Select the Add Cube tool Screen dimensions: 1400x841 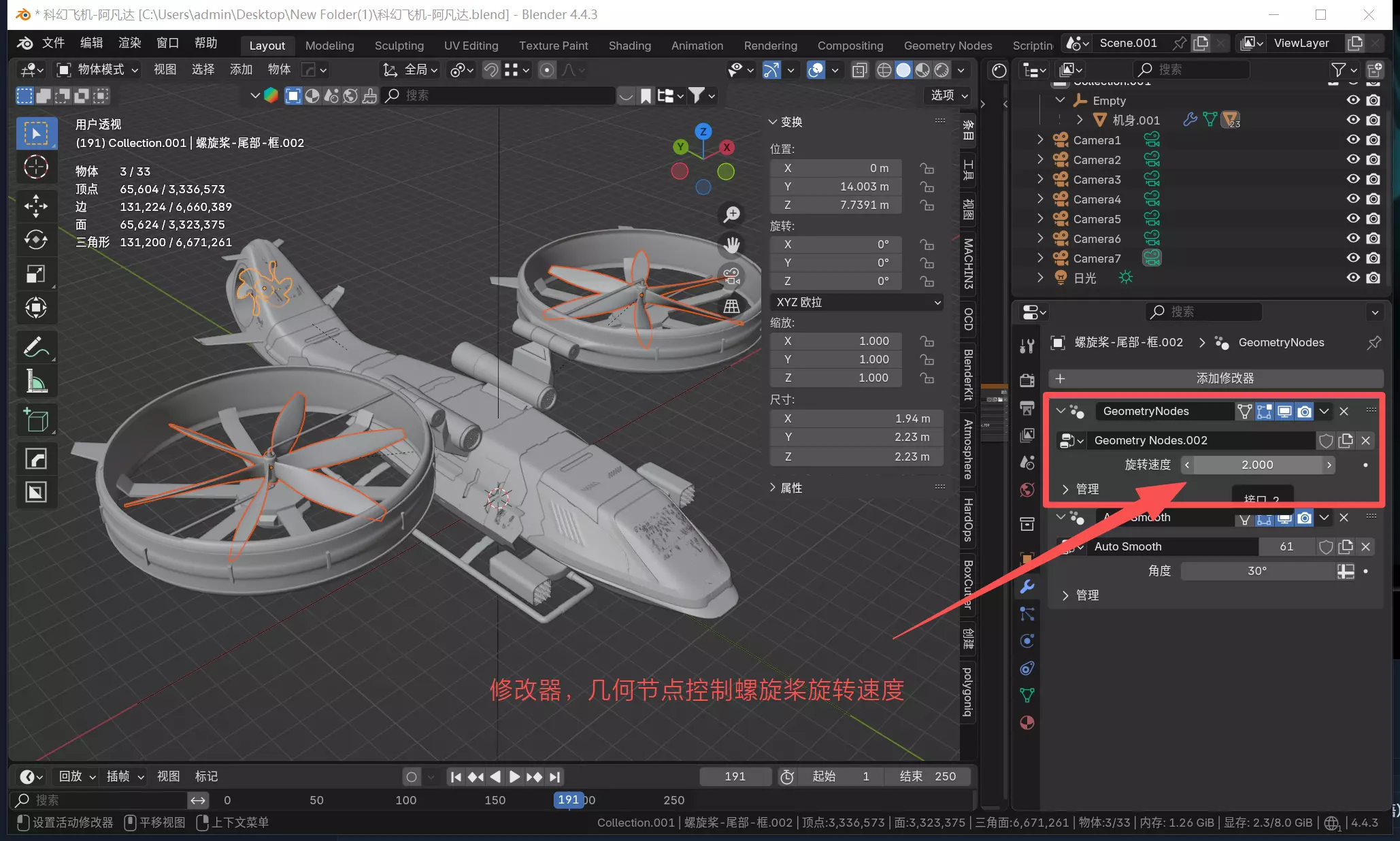tap(36, 420)
